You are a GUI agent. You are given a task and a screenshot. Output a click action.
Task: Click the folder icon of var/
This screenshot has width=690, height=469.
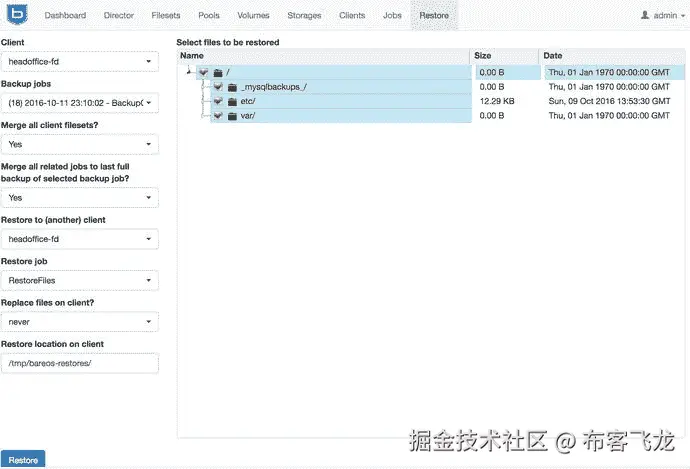(232, 116)
